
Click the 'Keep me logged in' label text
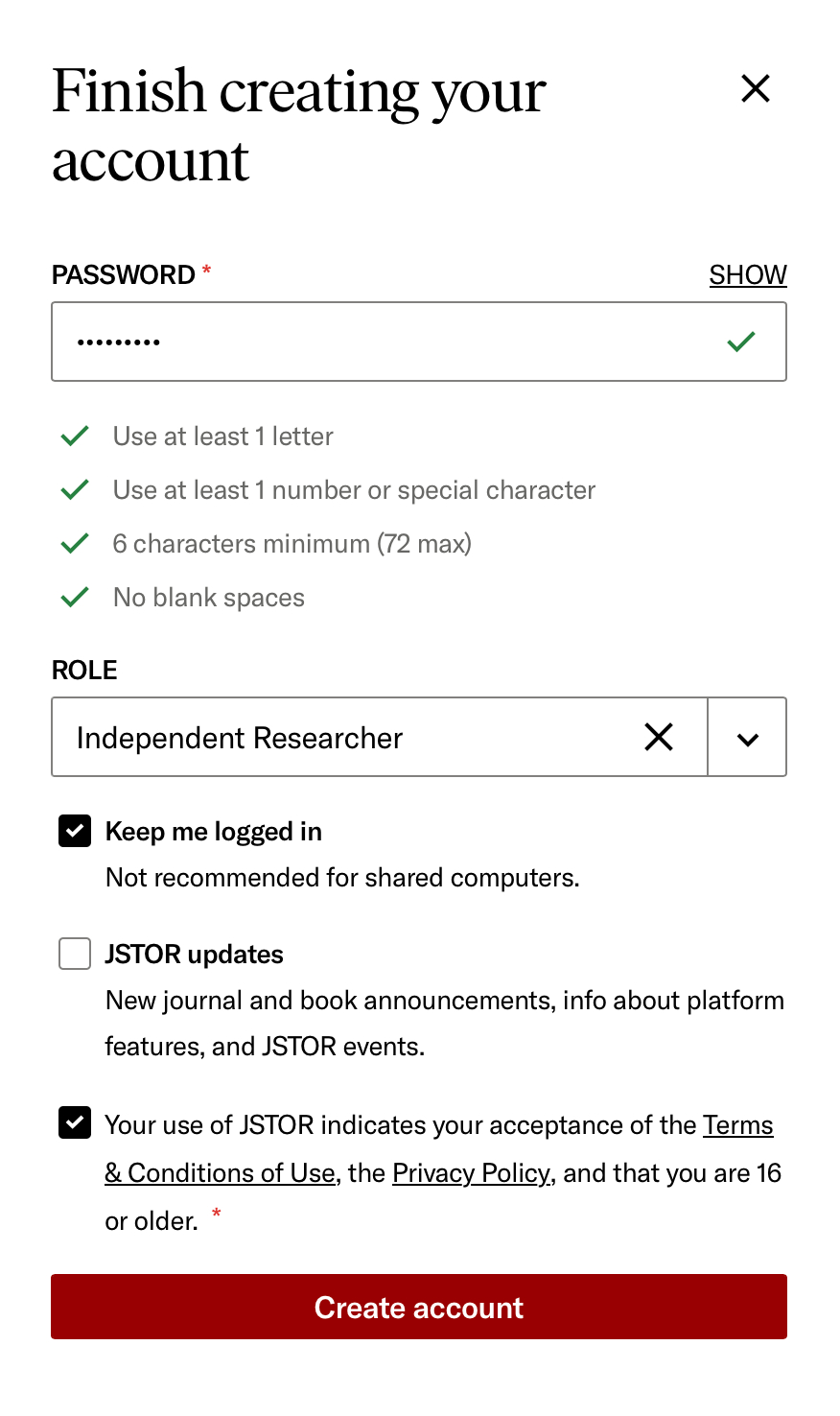(214, 832)
